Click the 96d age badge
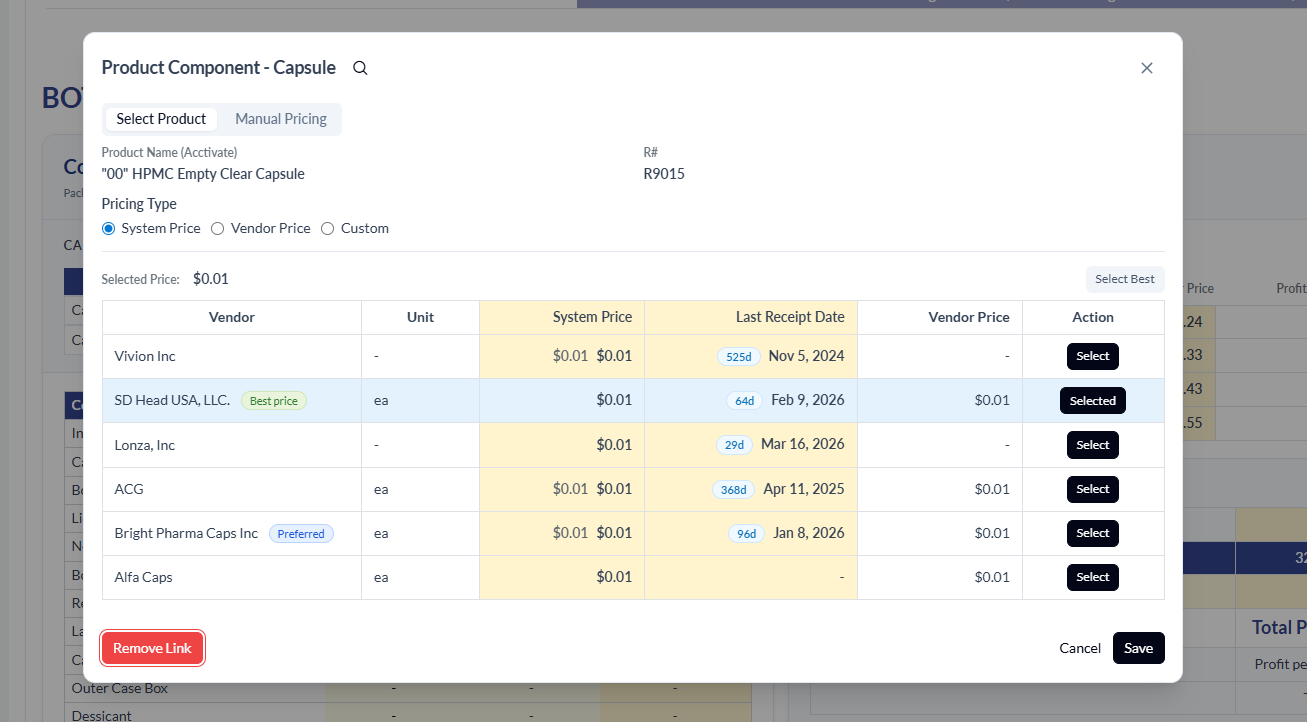The height and width of the screenshot is (722, 1307). tap(747, 534)
